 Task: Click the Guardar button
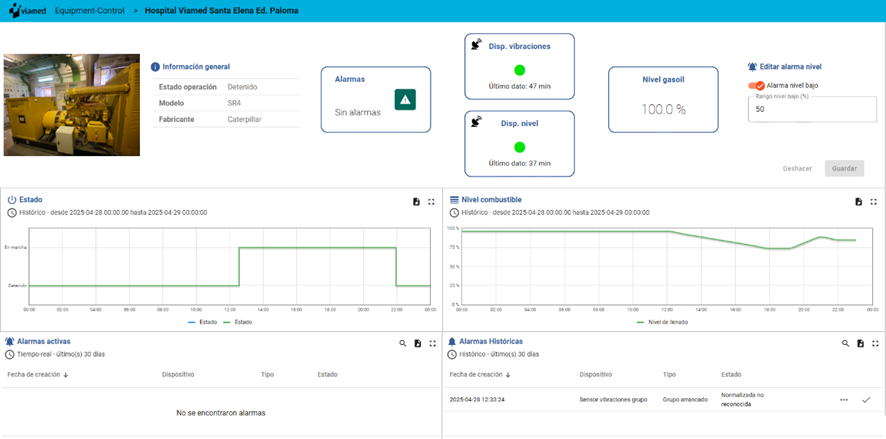click(844, 168)
